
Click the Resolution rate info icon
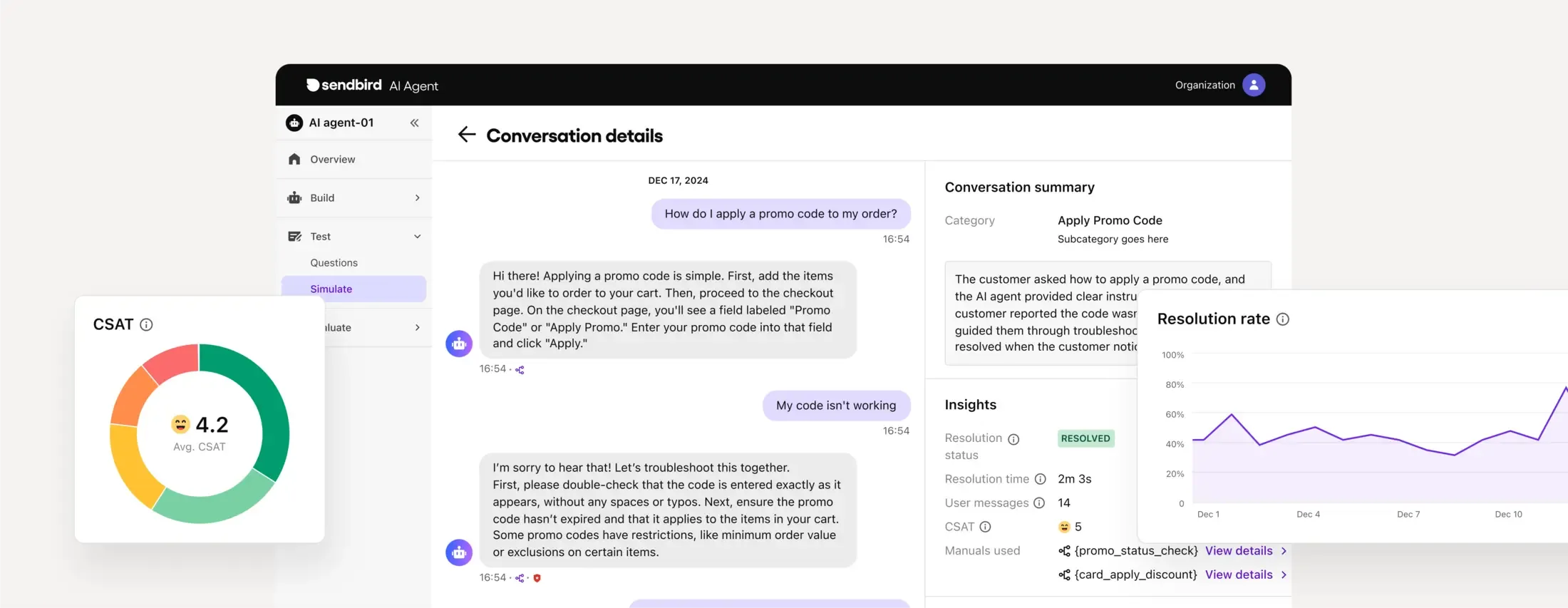point(1282,319)
